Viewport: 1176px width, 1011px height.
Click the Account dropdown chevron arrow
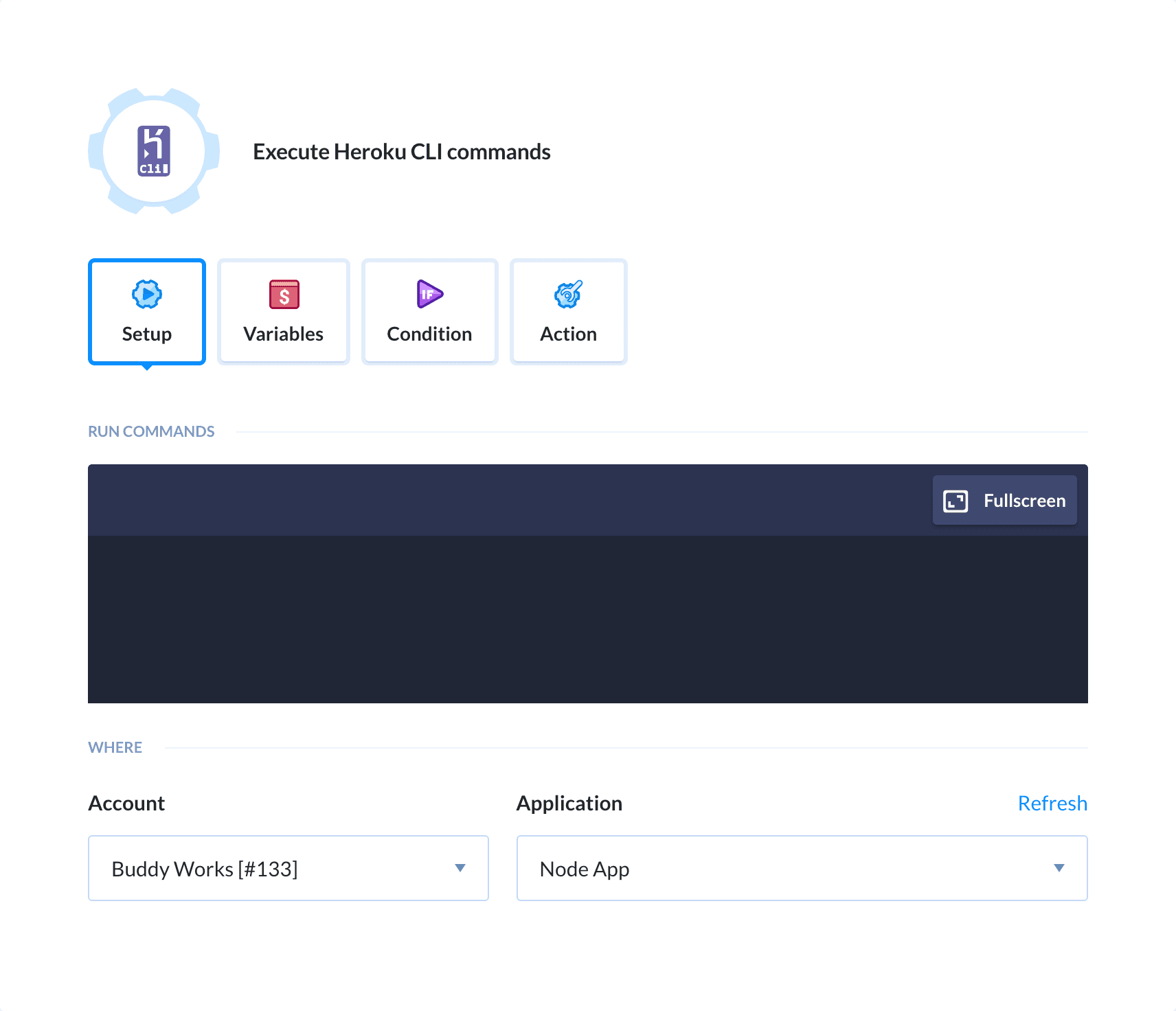tap(460, 867)
